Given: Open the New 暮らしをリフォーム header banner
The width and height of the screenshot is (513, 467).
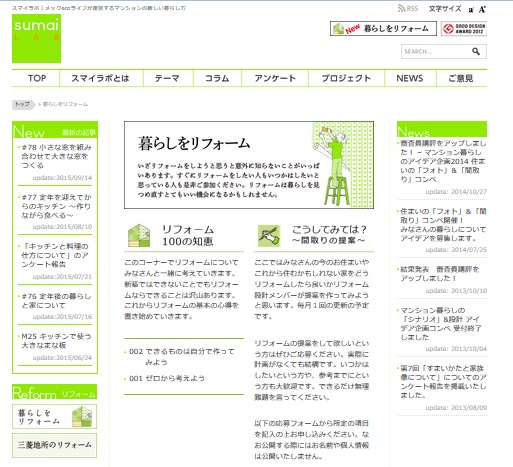Looking at the screenshot, I should coord(383,29).
